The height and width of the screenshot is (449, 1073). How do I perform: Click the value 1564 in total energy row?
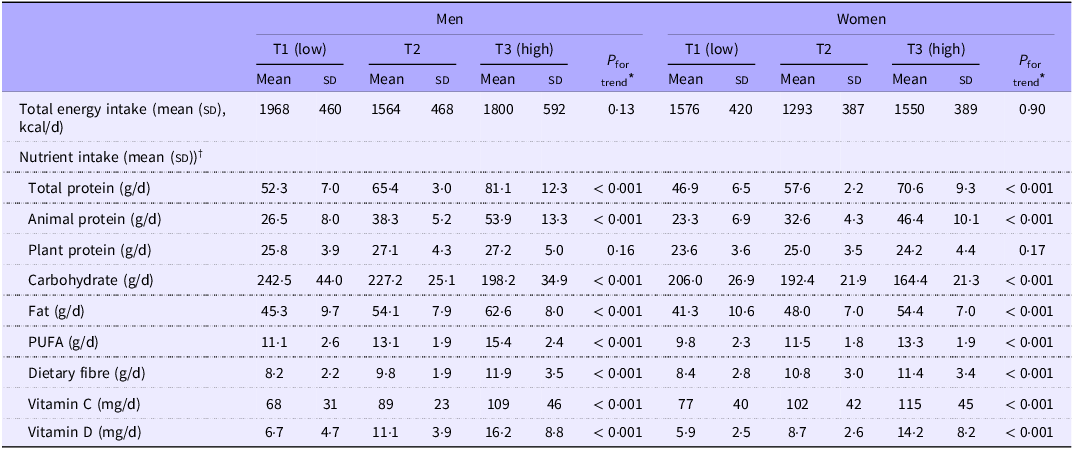coord(386,109)
